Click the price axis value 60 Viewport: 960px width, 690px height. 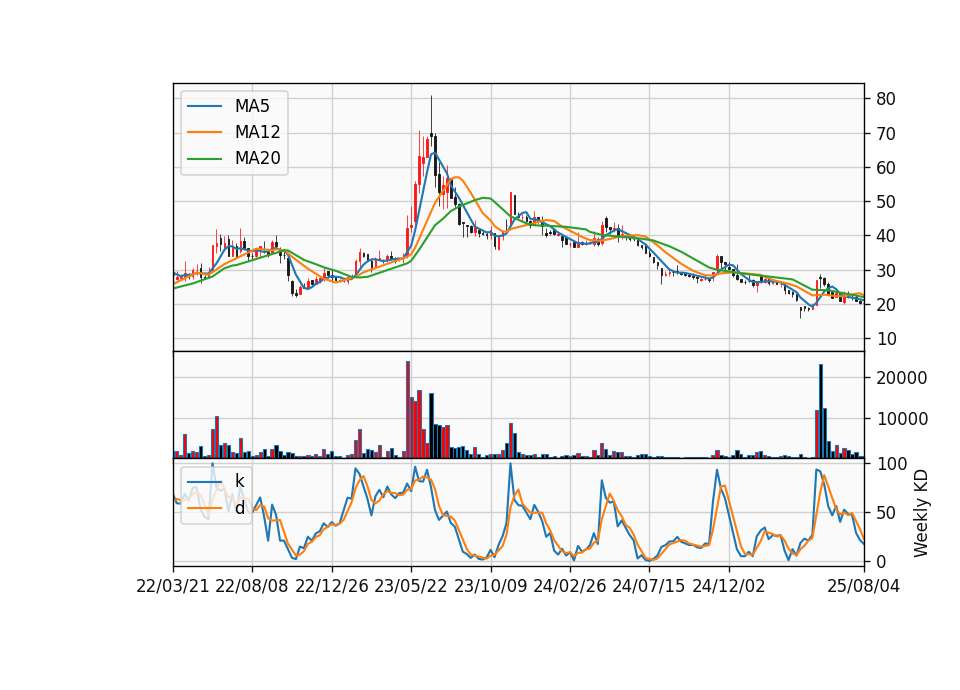[x=885, y=168]
